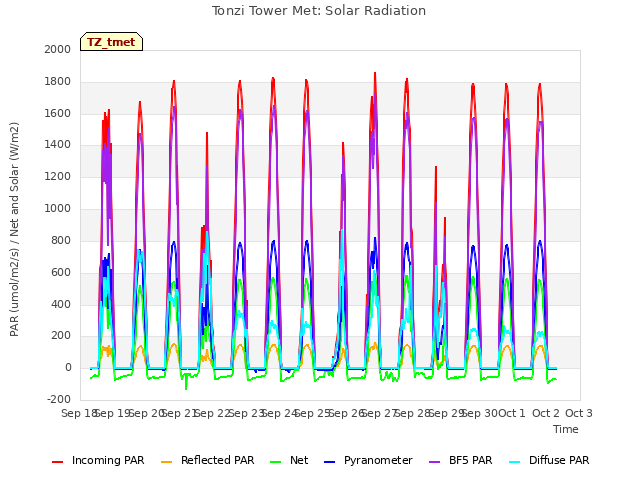Click the green Net legend swatch
640x480 pixels.
[x=276, y=462]
